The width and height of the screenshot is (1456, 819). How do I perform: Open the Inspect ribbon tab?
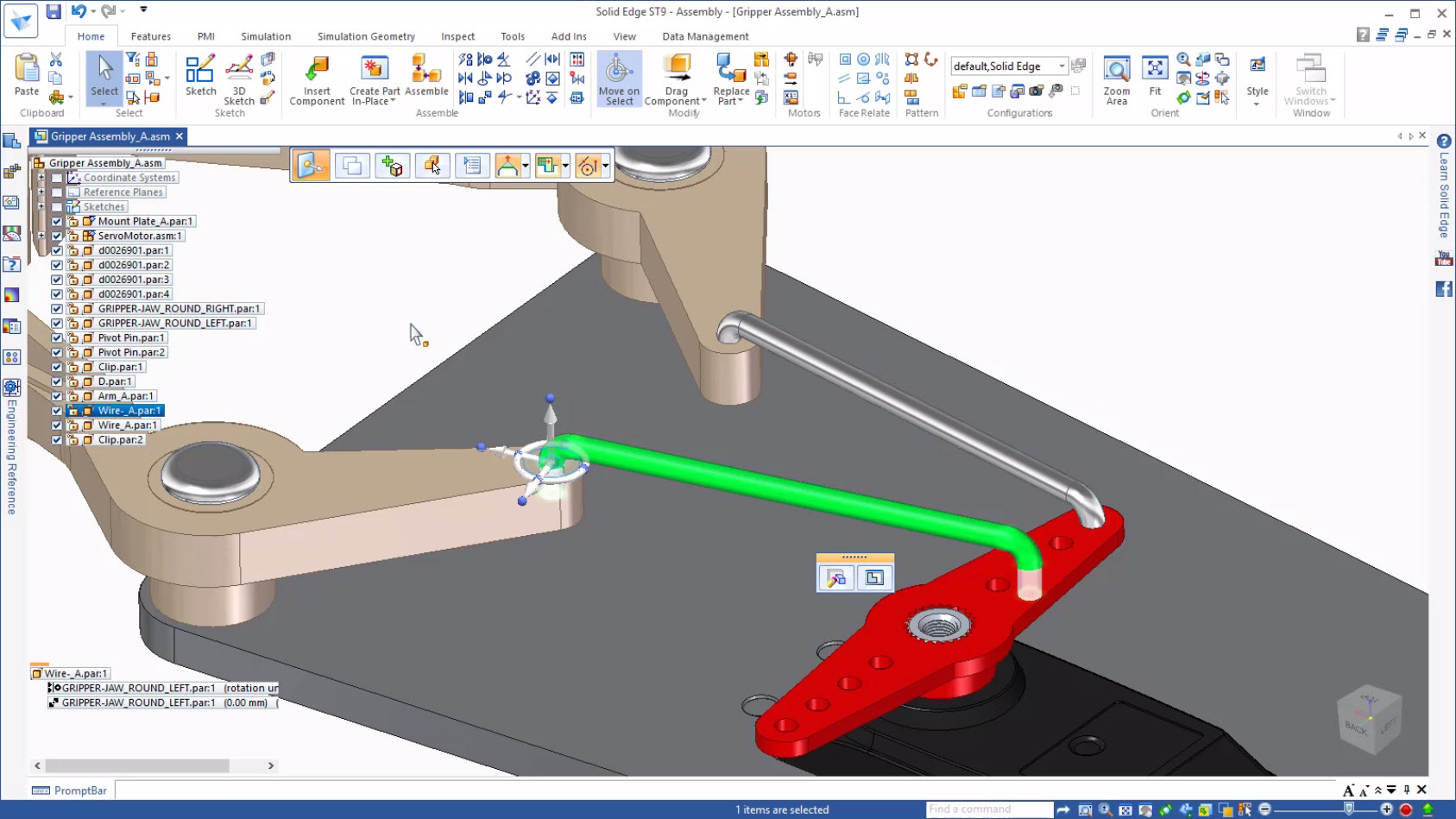point(457,35)
